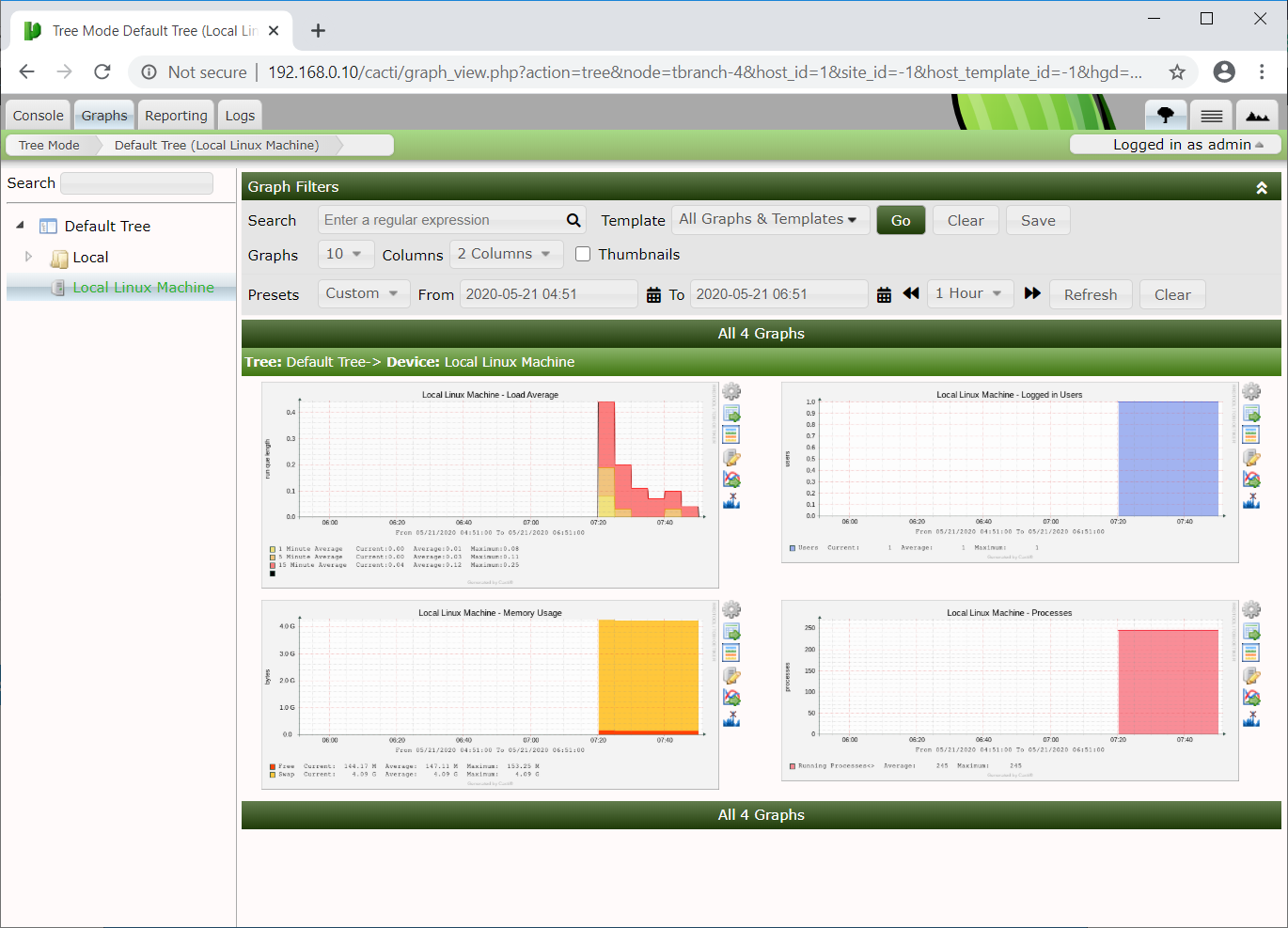The image size is (1288, 928).
Task: Open time graph view for Memory Usage
Action: tap(731, 653)
